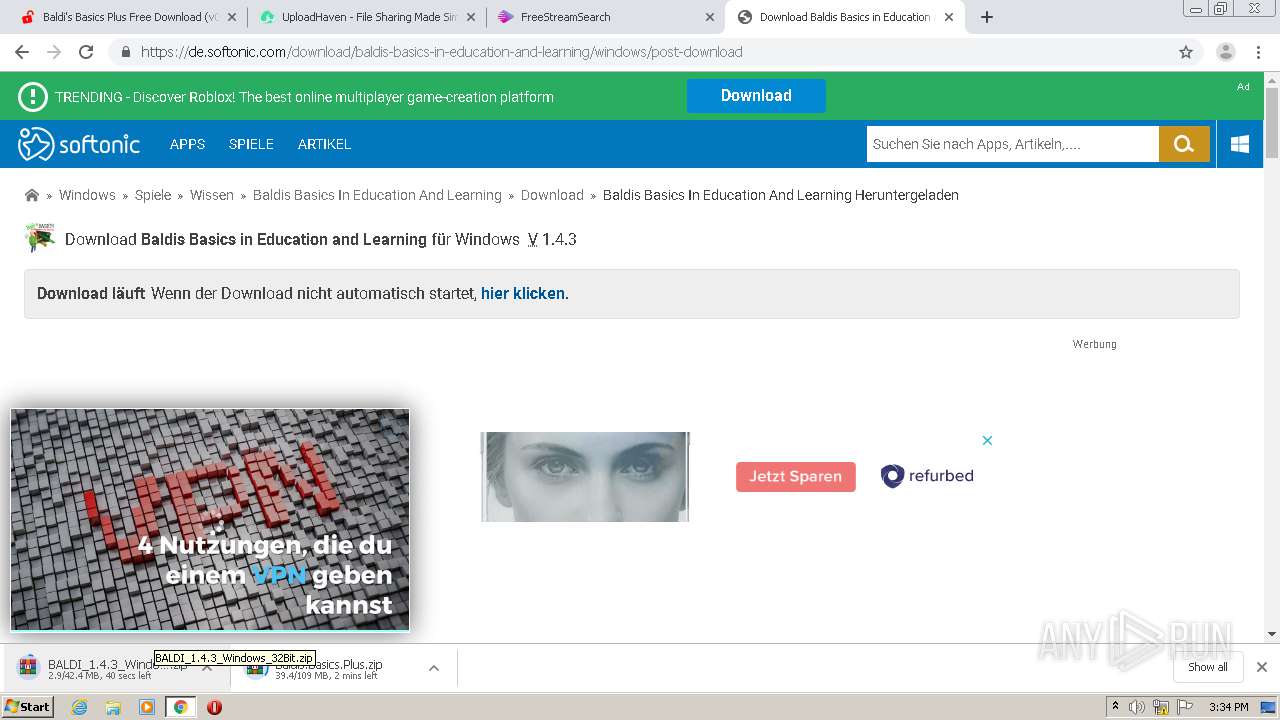Open the ARTIKEL menu
This screenshot has height=720, width=1280.
tap(324, 144)
